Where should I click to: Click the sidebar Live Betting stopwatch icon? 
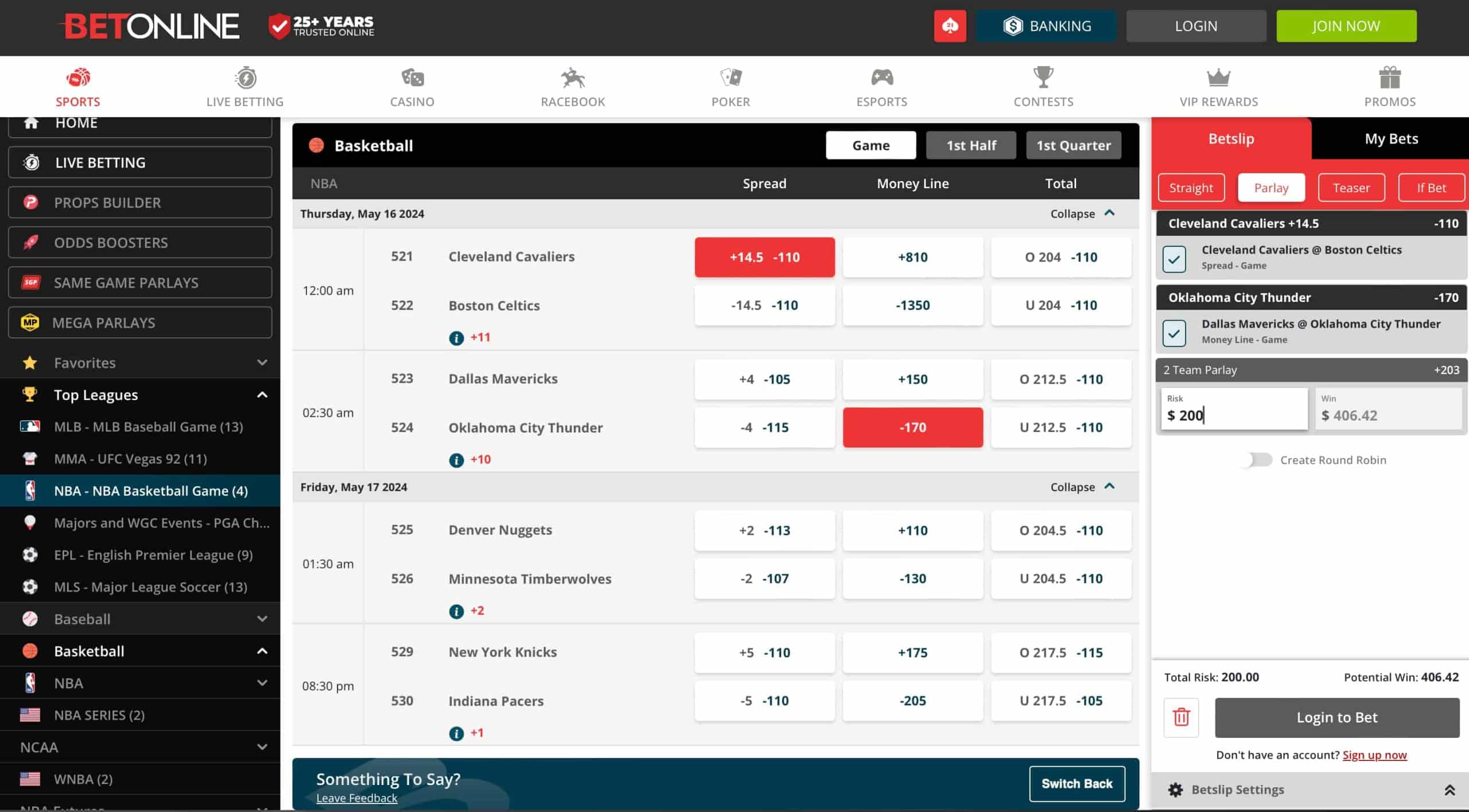pyautogui.click(x=31, y=162)
